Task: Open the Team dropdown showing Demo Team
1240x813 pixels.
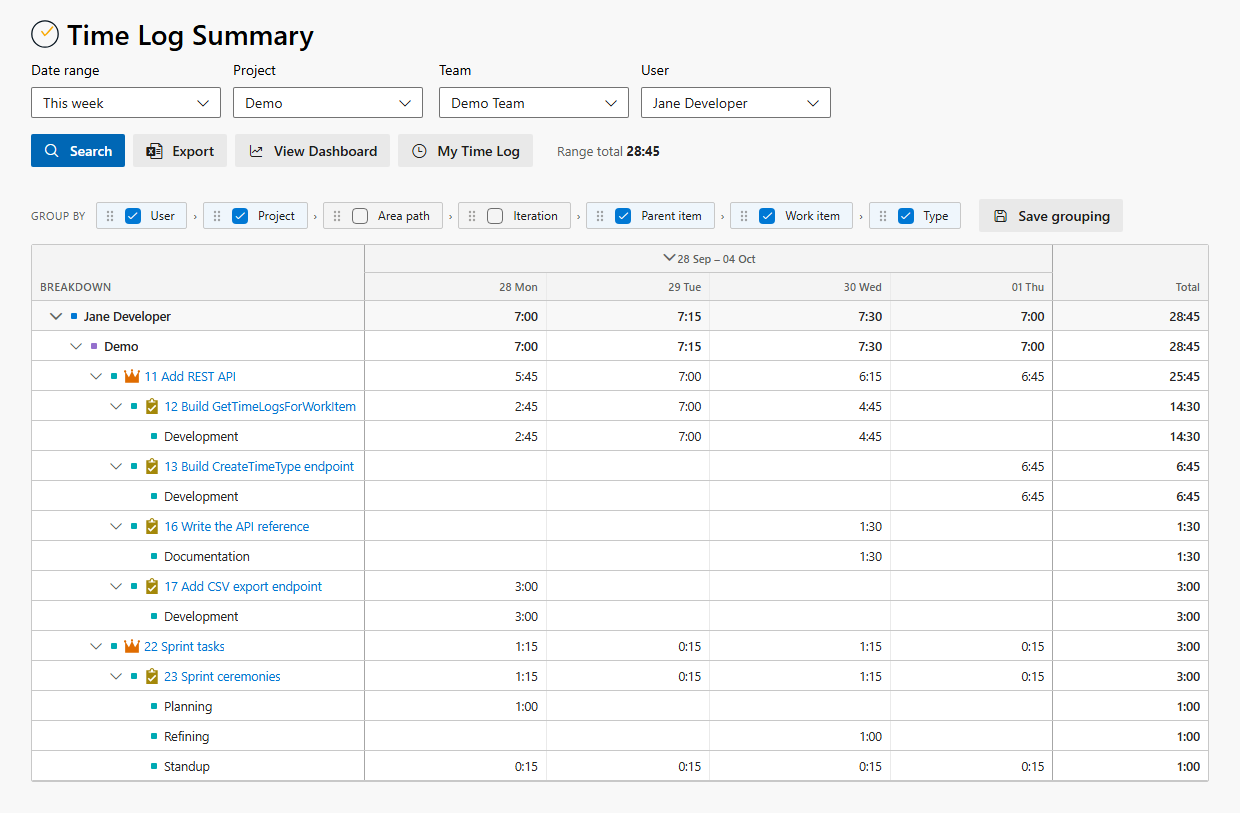Action: [534, 103]
